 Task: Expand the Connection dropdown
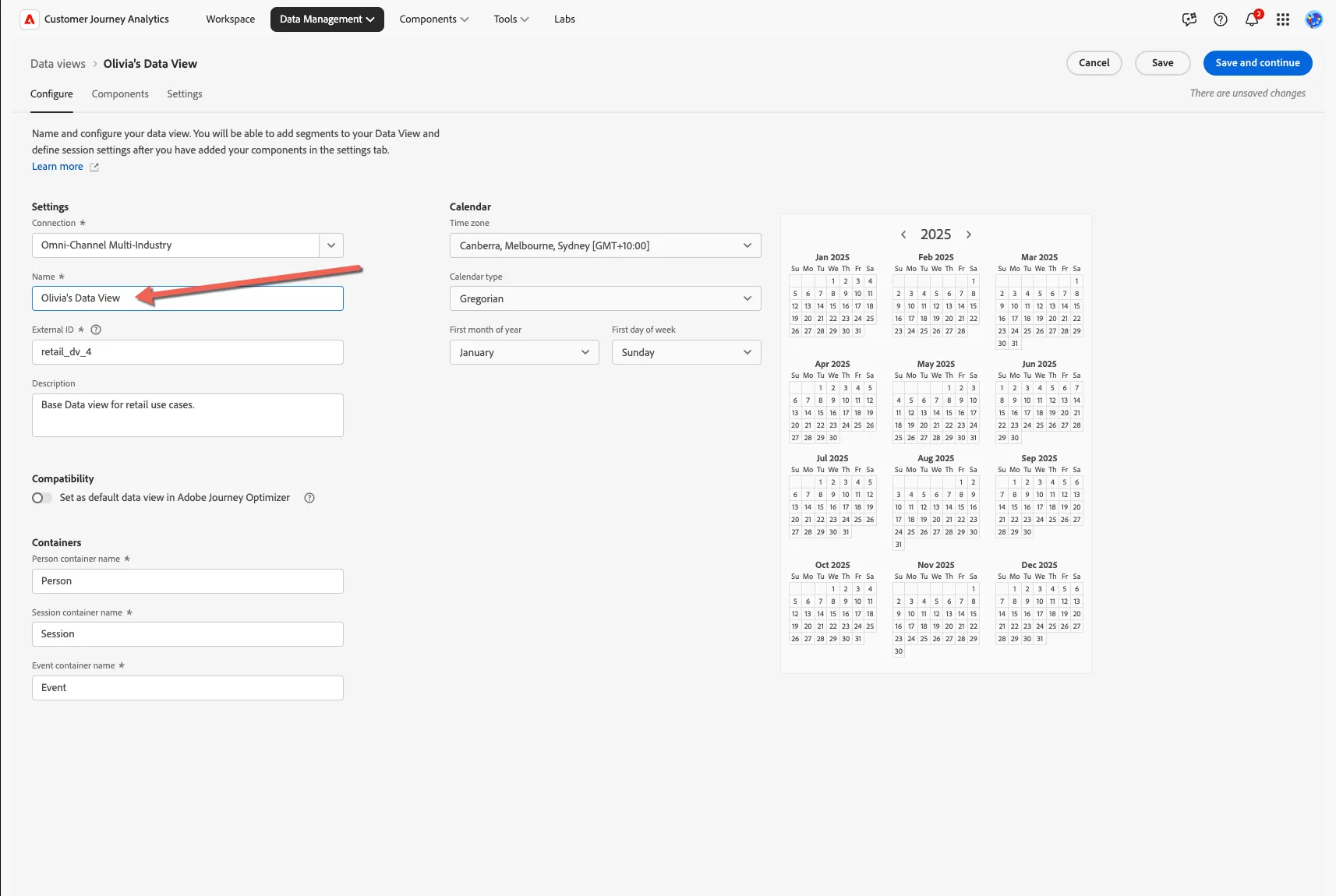click(331, 245)
